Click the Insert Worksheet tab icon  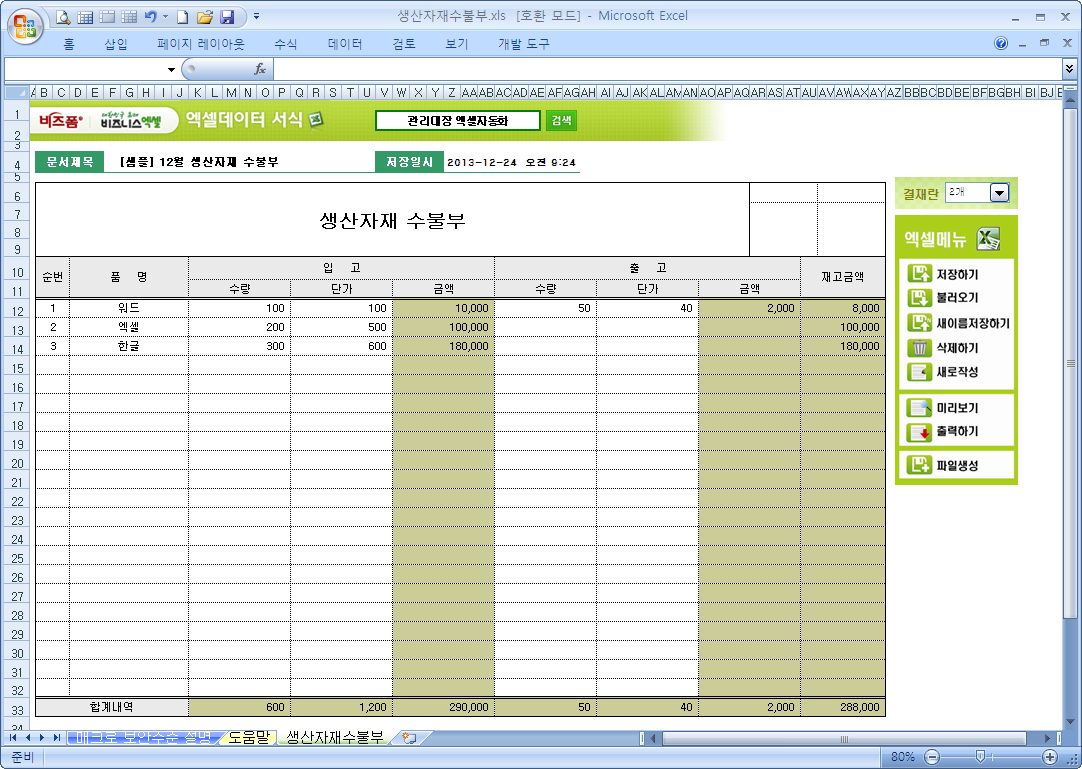coord(409,738)
